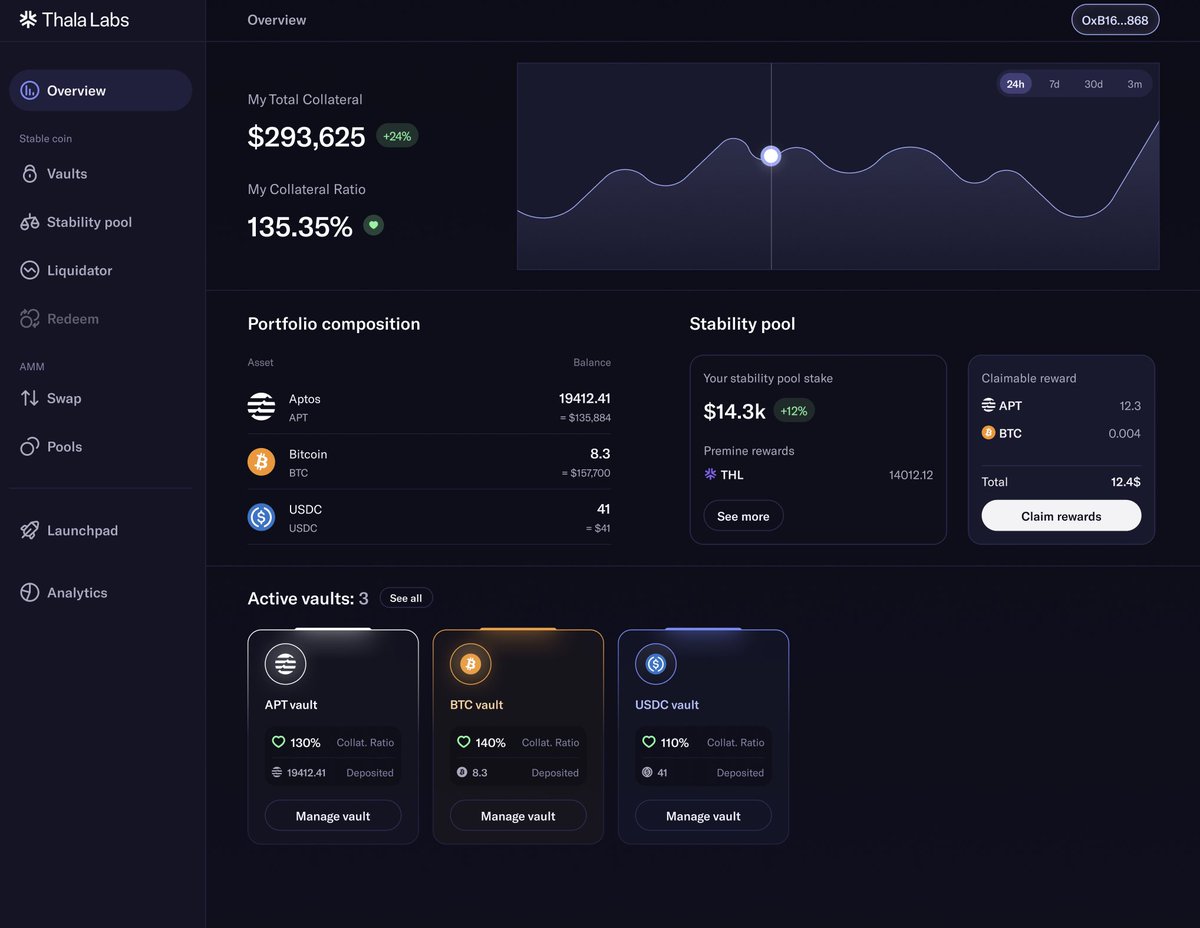Click the Swap arrows icon
This screenshot has width=1200, height=928.
pos(30,398)
